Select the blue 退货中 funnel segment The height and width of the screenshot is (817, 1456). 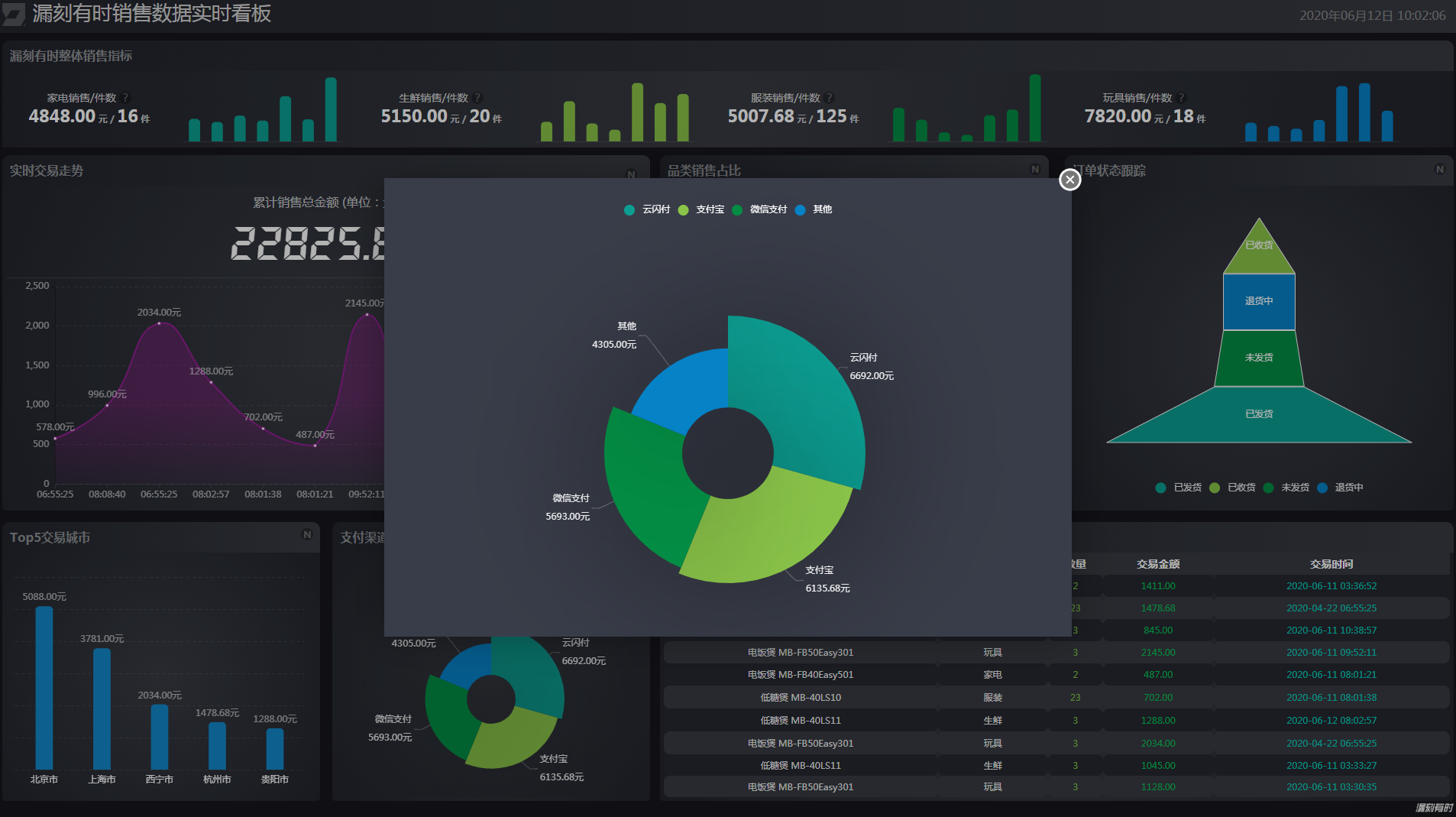pyautogui.click(x=1259, y=301)
